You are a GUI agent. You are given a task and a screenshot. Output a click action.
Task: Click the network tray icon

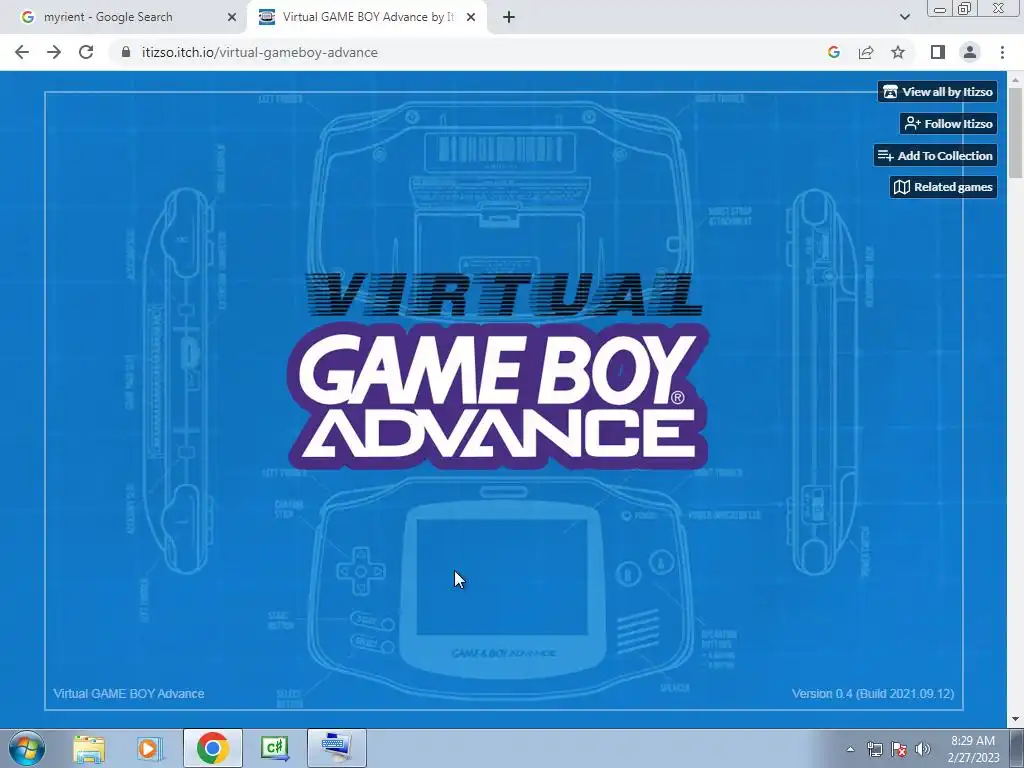tap(874, 749)
